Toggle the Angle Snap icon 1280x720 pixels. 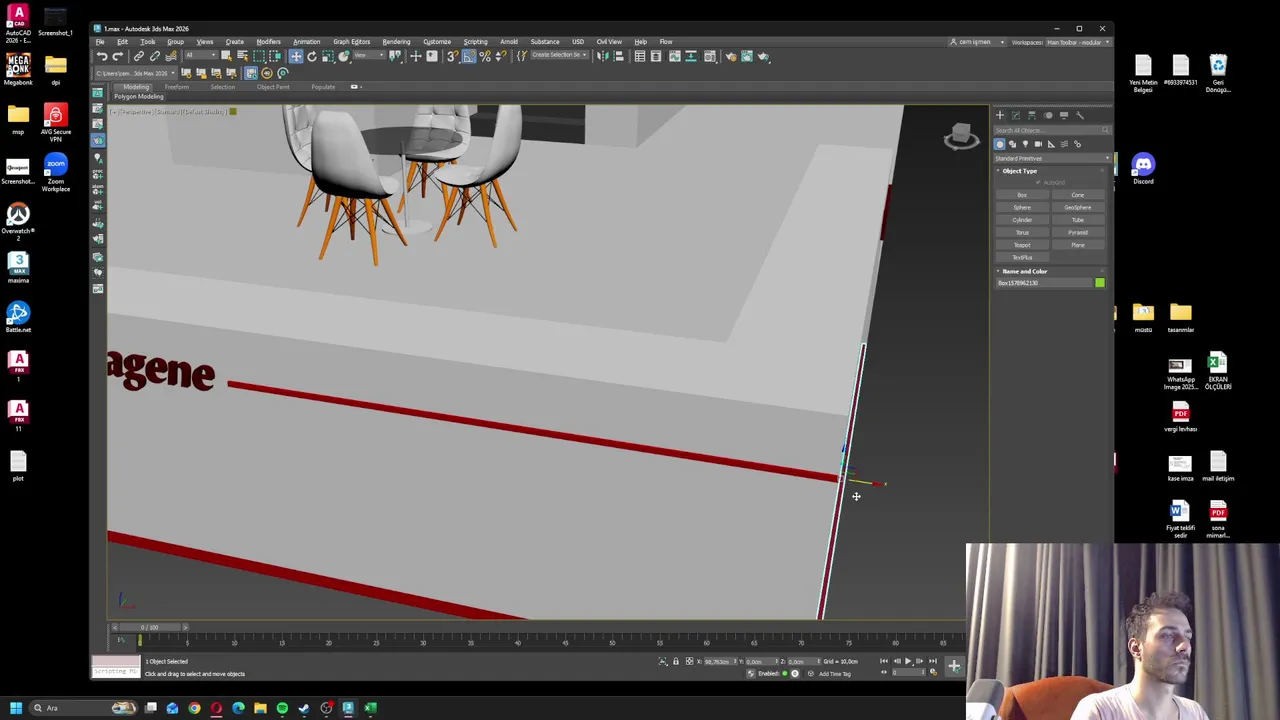click(469, 56)
